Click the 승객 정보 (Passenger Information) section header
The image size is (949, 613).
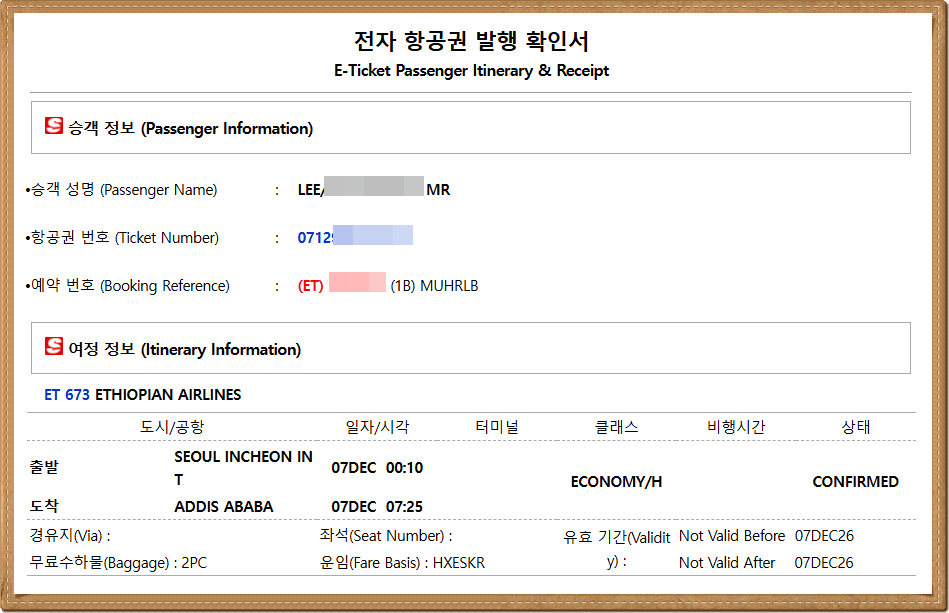coord(471,128)
